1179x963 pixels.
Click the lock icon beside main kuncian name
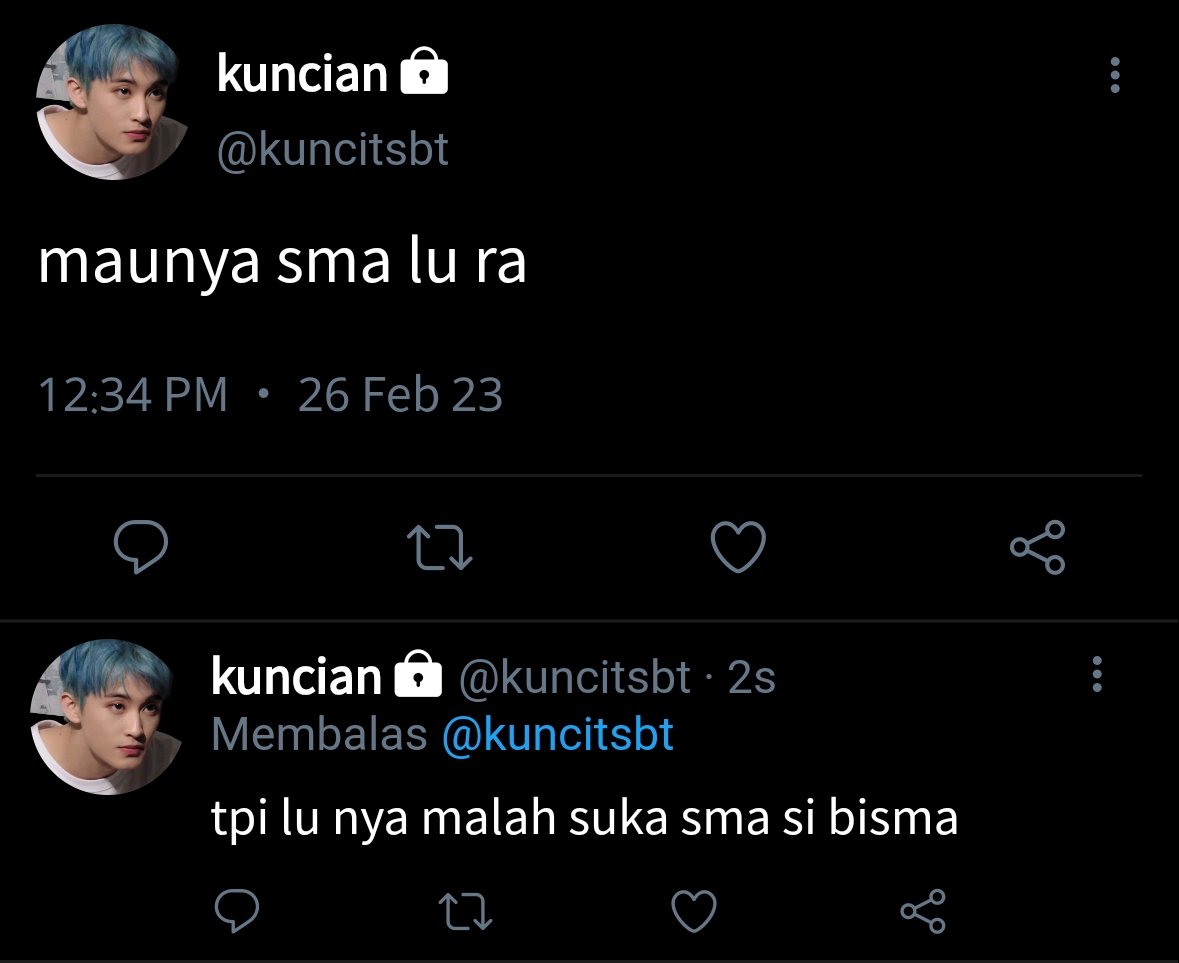coord(424,71)
